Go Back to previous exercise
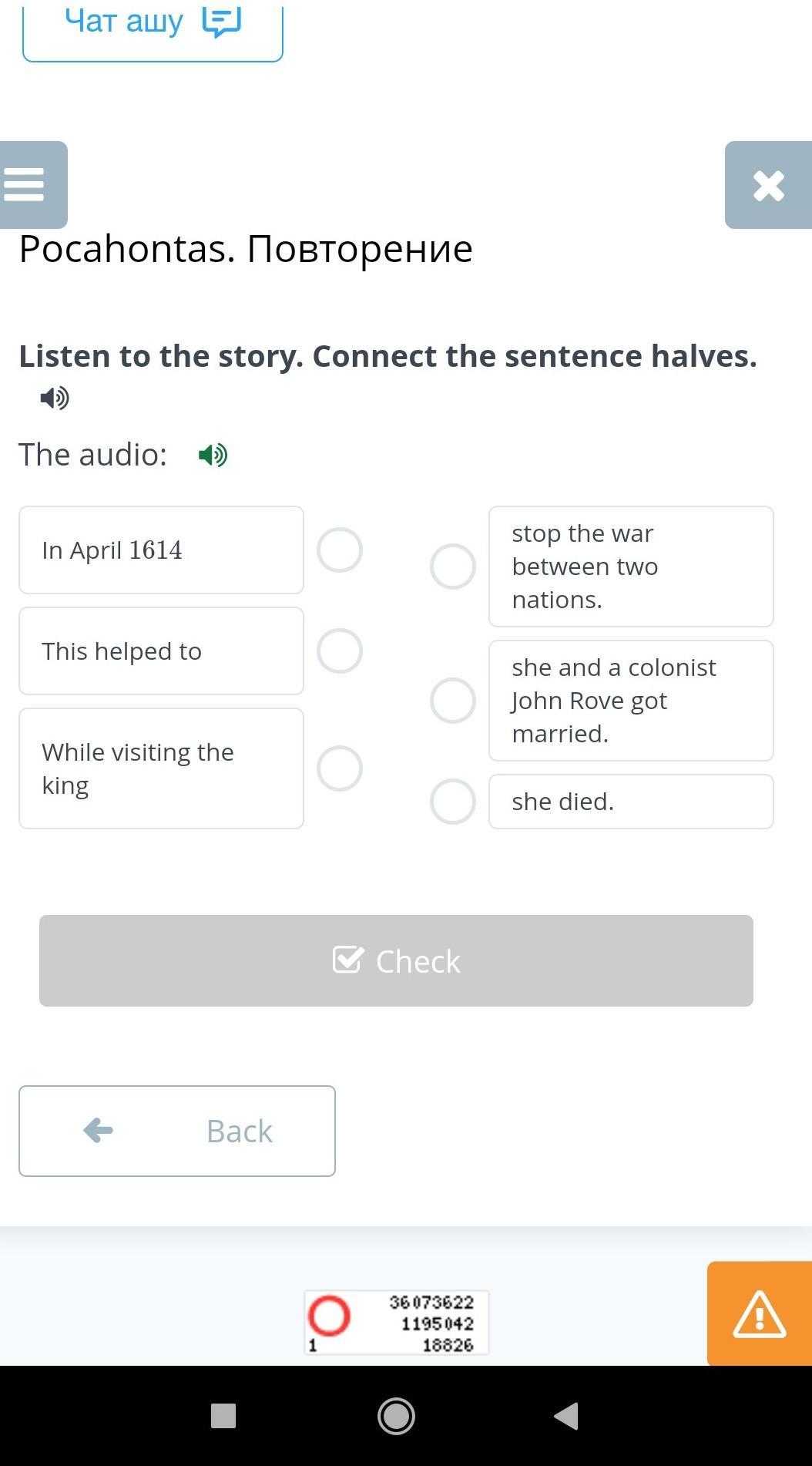Viewport: 812px width, 1466px height. coord(177,1131)
